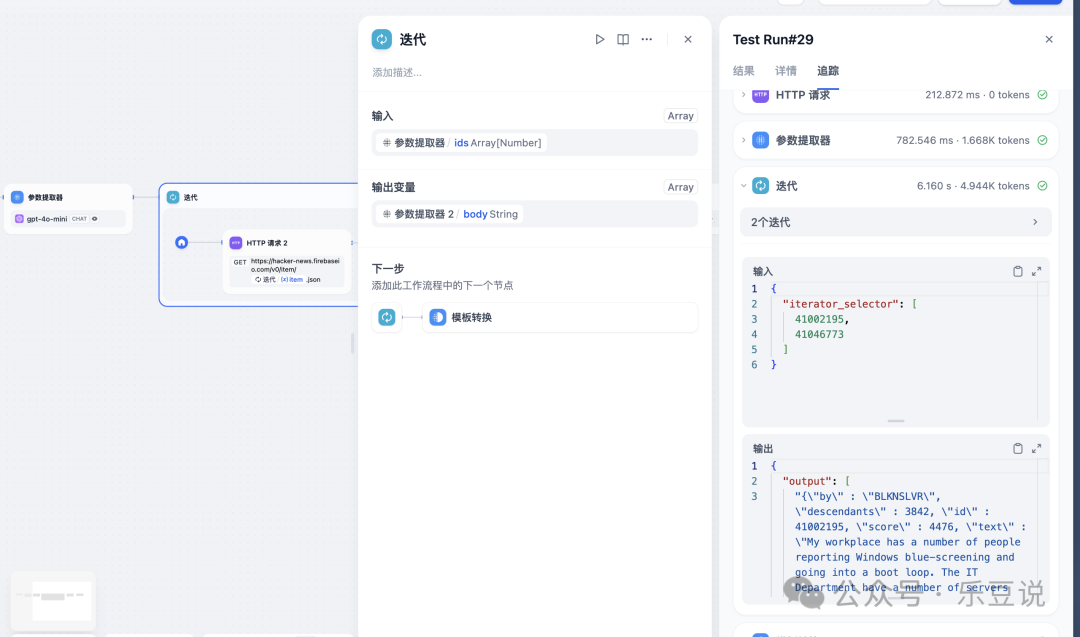Click the 迭代 trace row icon
Screen dimensions: 1080x637
[x=760, y=186]
